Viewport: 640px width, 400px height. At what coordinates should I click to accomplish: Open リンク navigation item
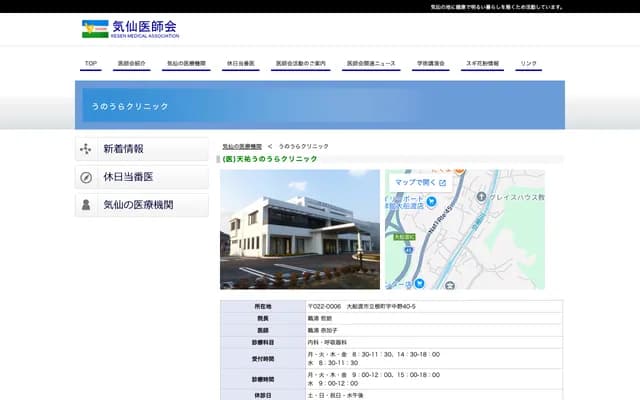[528, 64]
